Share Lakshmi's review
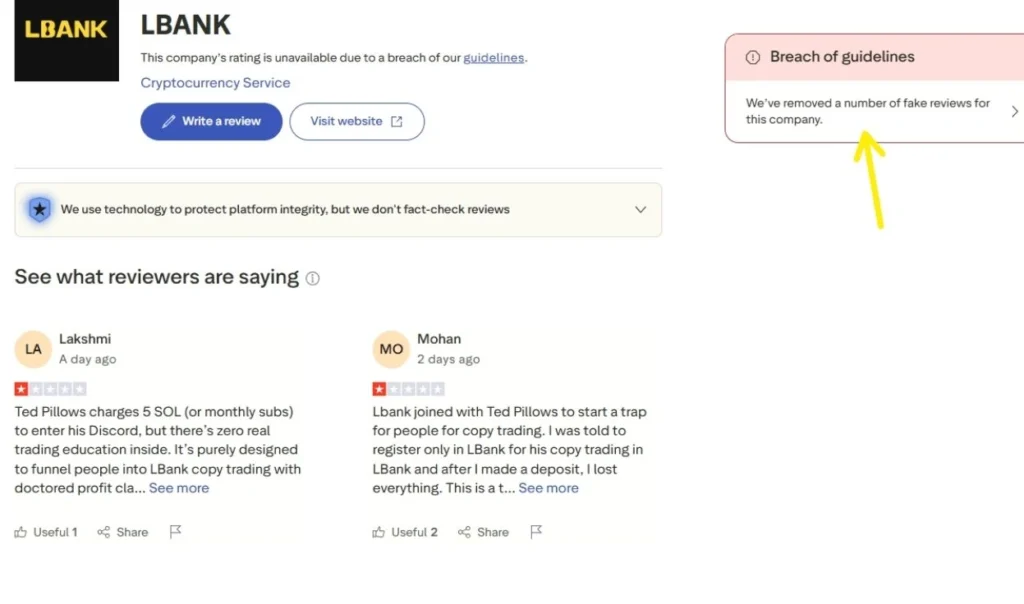Screen dimensions: 1024x604 pyautogui.click(x=123, y=532)
